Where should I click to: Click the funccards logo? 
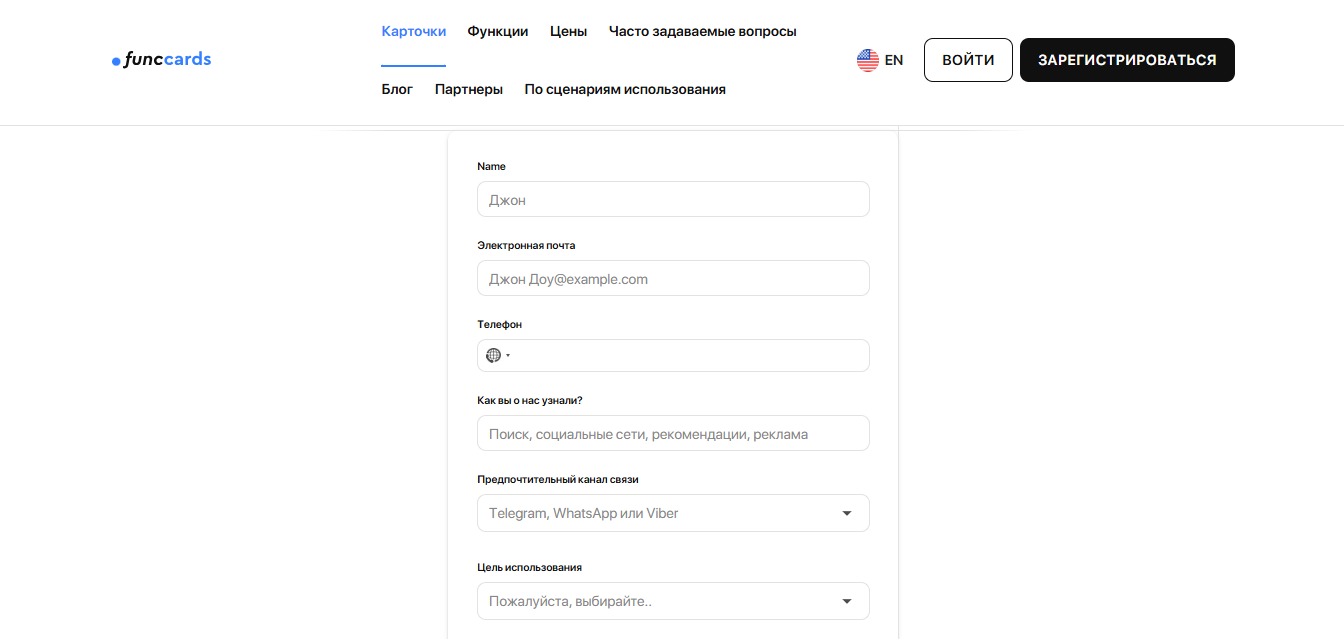161,59
